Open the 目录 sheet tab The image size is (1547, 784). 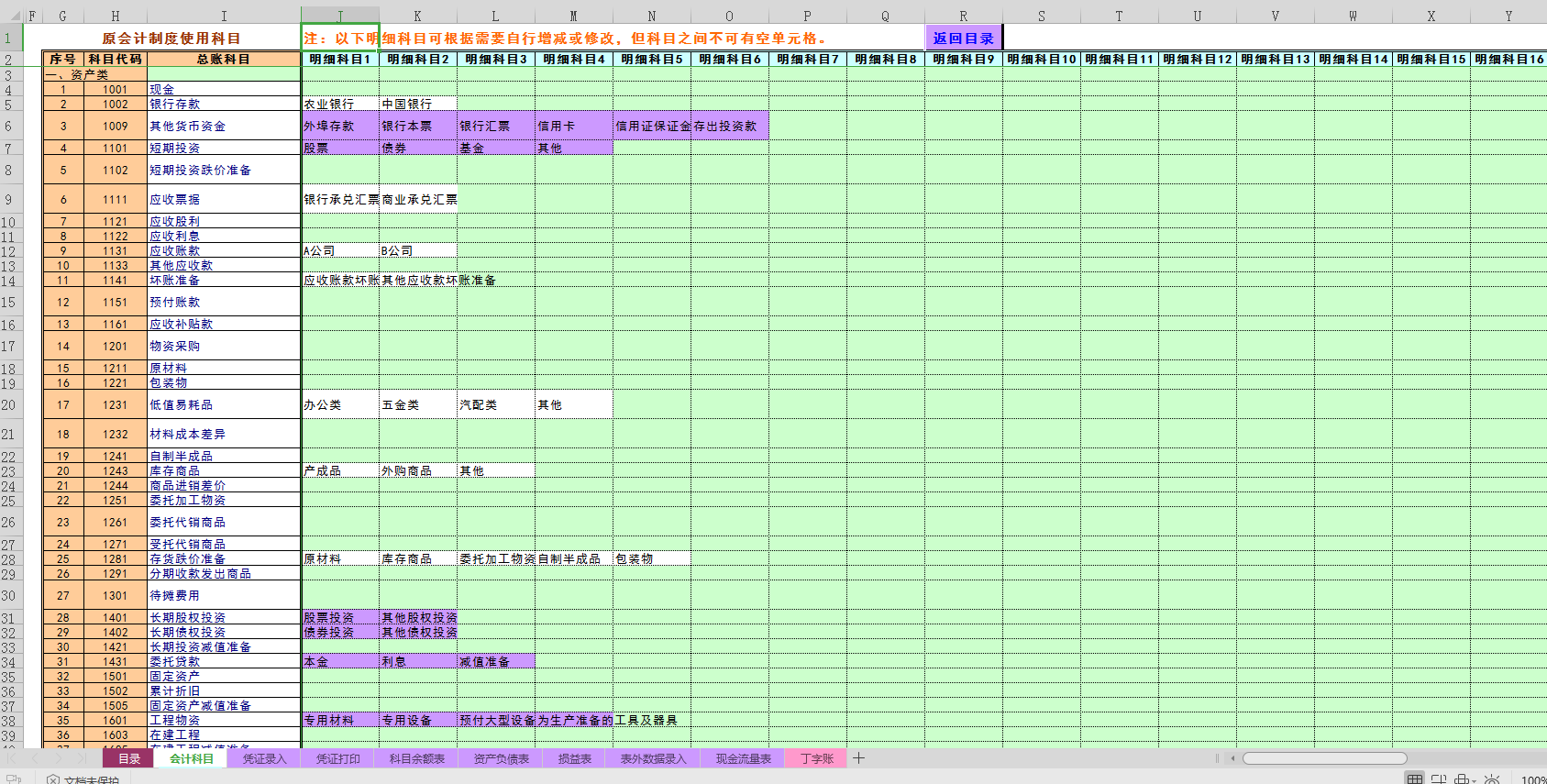point(128,758)
